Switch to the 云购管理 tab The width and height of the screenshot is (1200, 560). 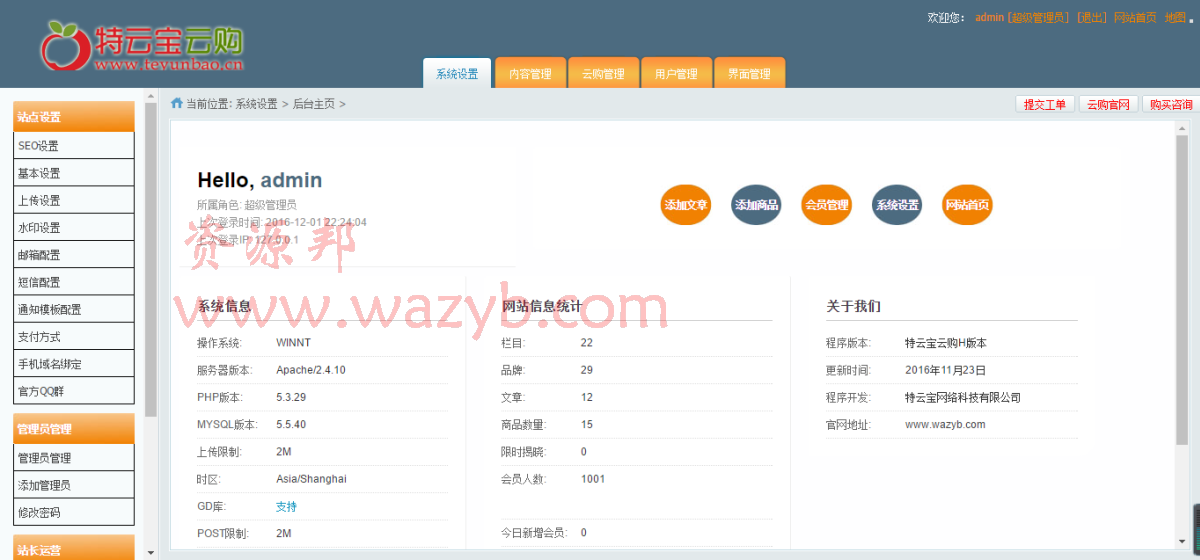point(603,73)
